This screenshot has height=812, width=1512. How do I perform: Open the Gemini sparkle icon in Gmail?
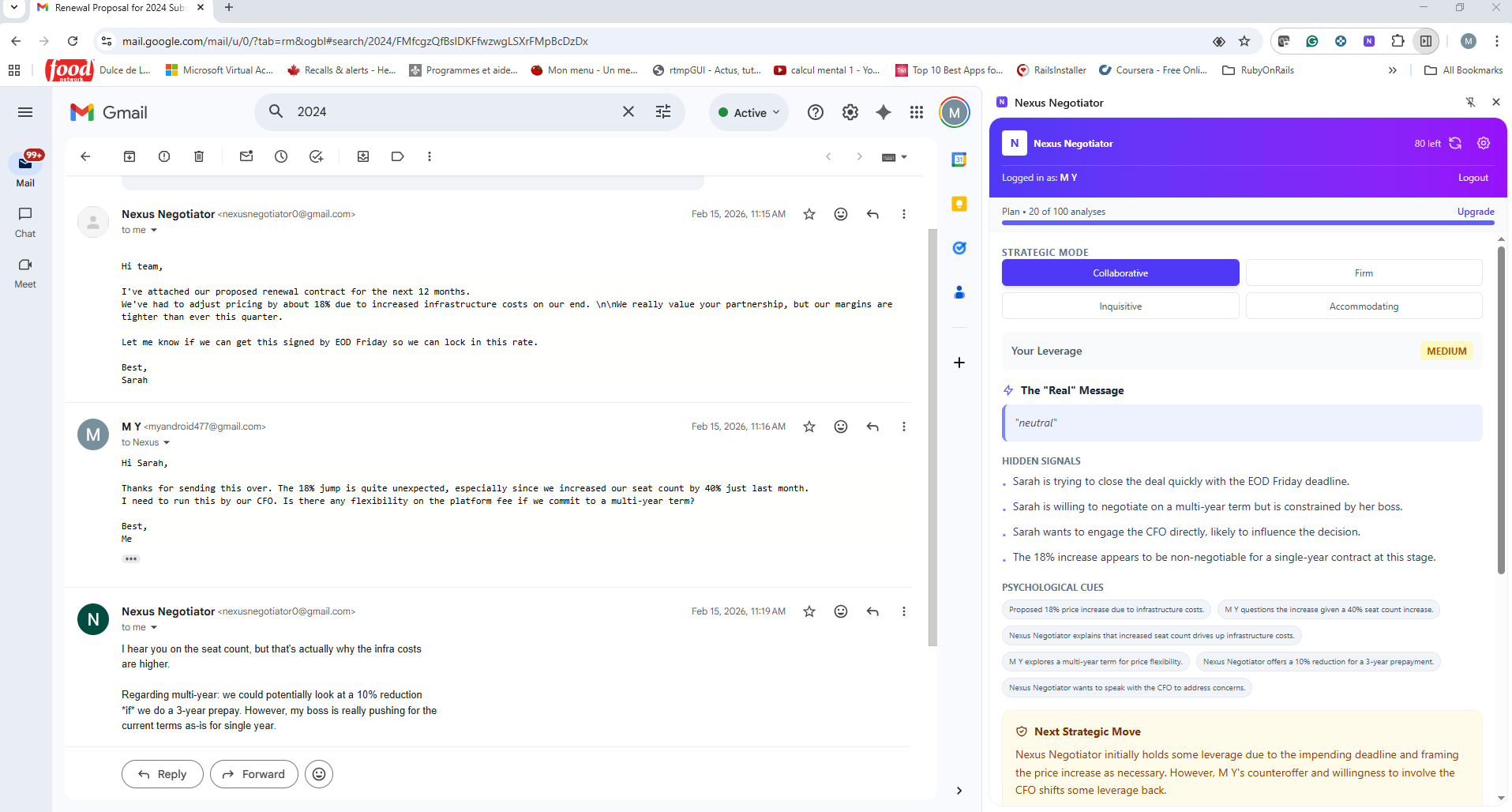point(884,112)
